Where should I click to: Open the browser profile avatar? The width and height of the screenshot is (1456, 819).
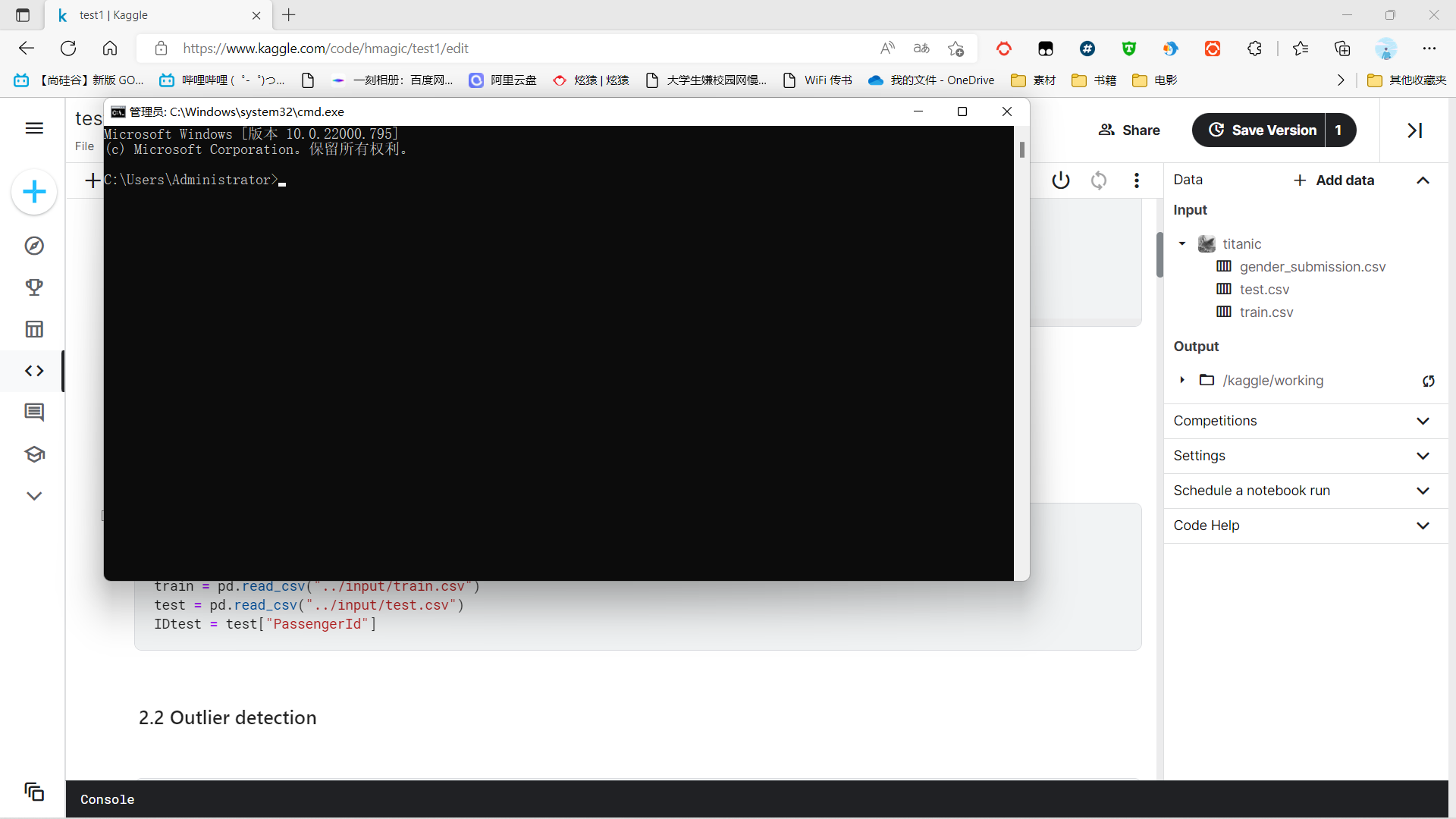coord(1385,49)
